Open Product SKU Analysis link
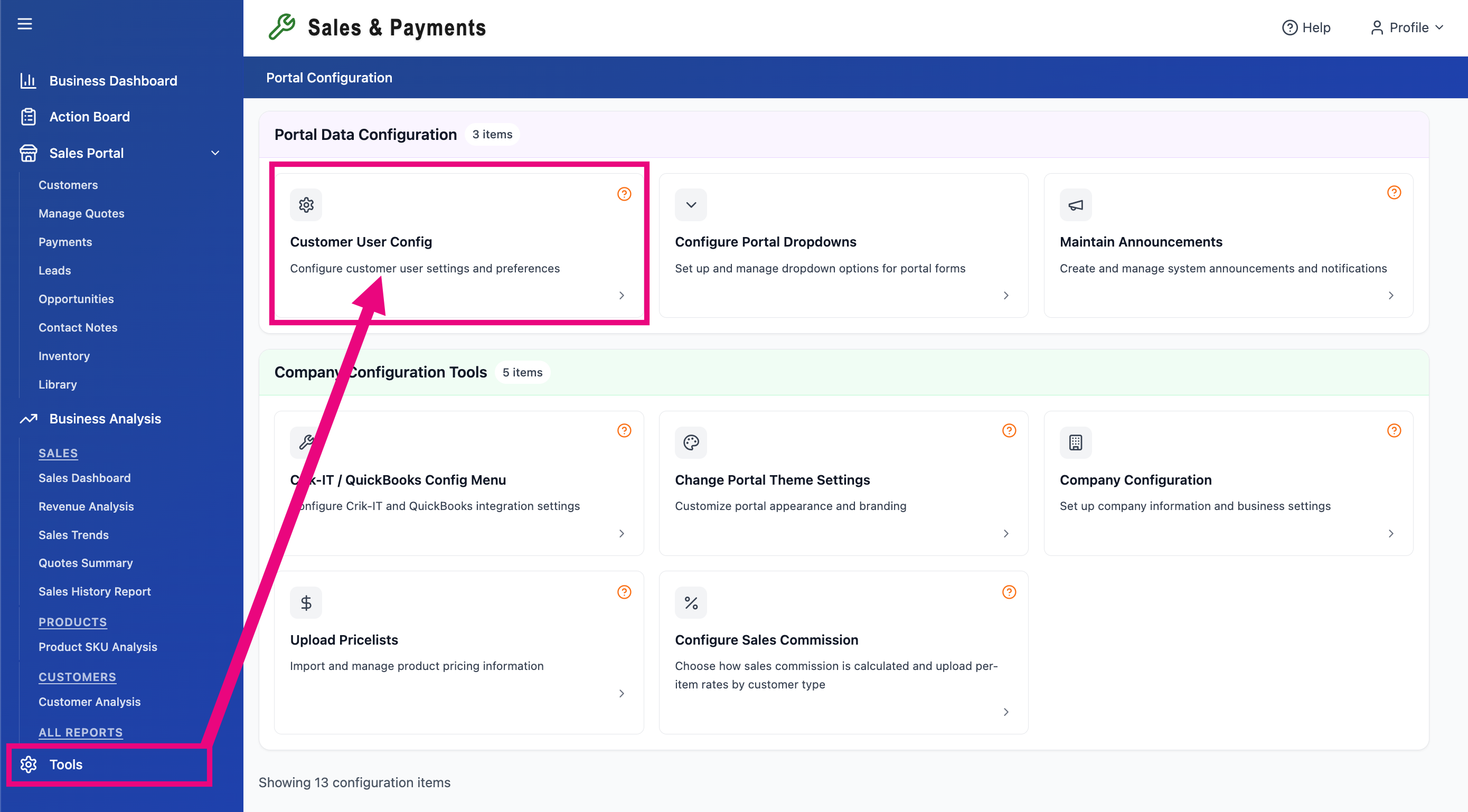 [x=98, y=646]
